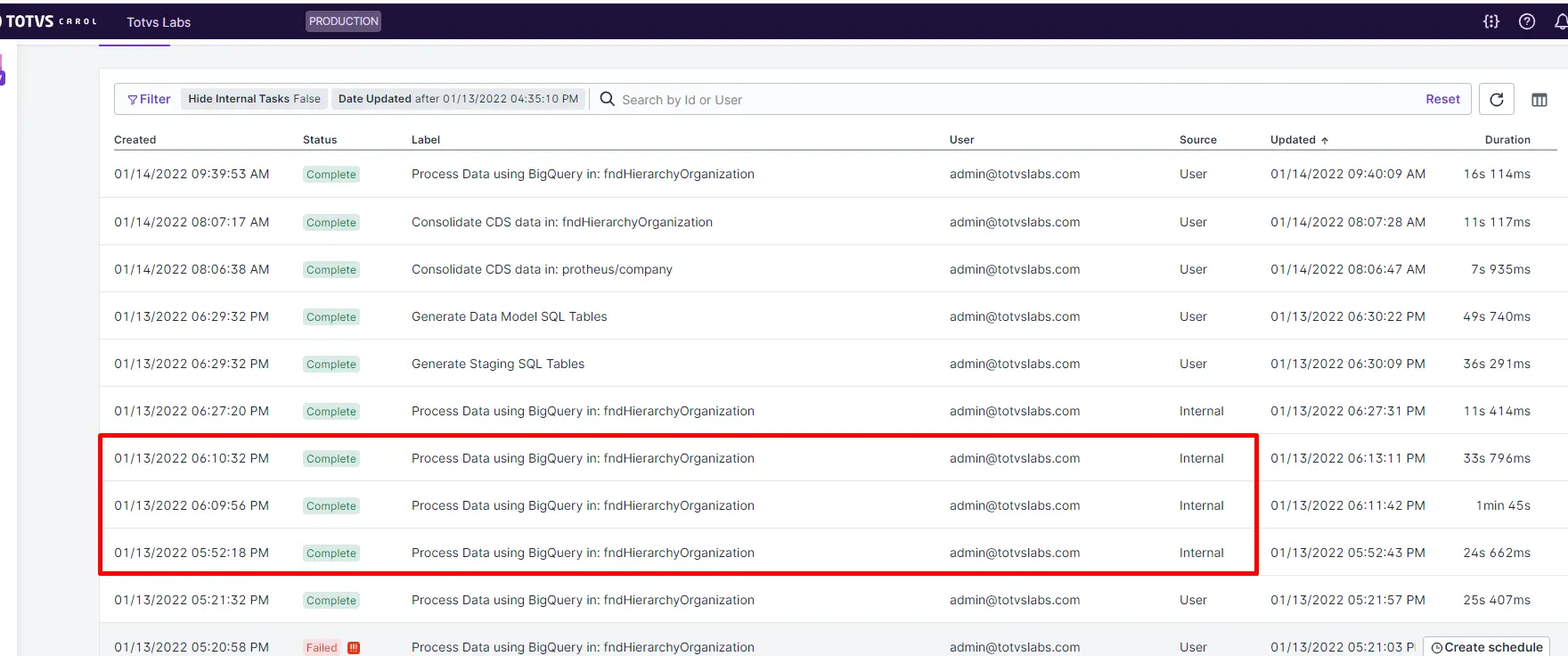Image resolution: width=1568 pixels, height=656 pixels.
Task: Open the notifications bell icon
Action: [x=1561, y=21]
